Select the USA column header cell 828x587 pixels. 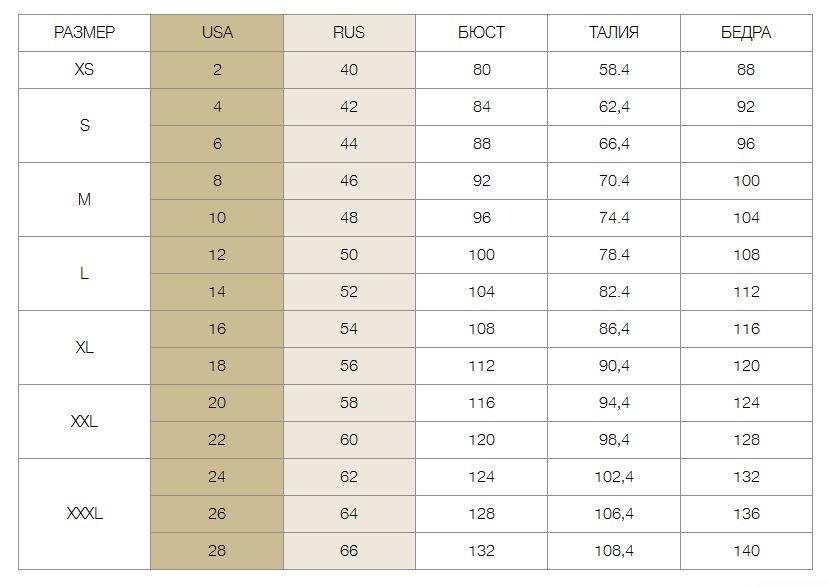point(217,32)
